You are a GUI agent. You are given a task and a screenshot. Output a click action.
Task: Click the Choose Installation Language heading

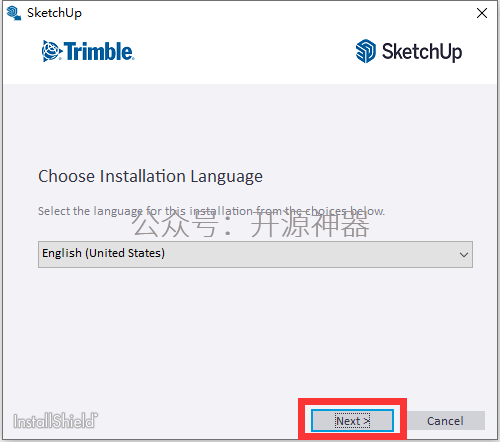(150, 176)
